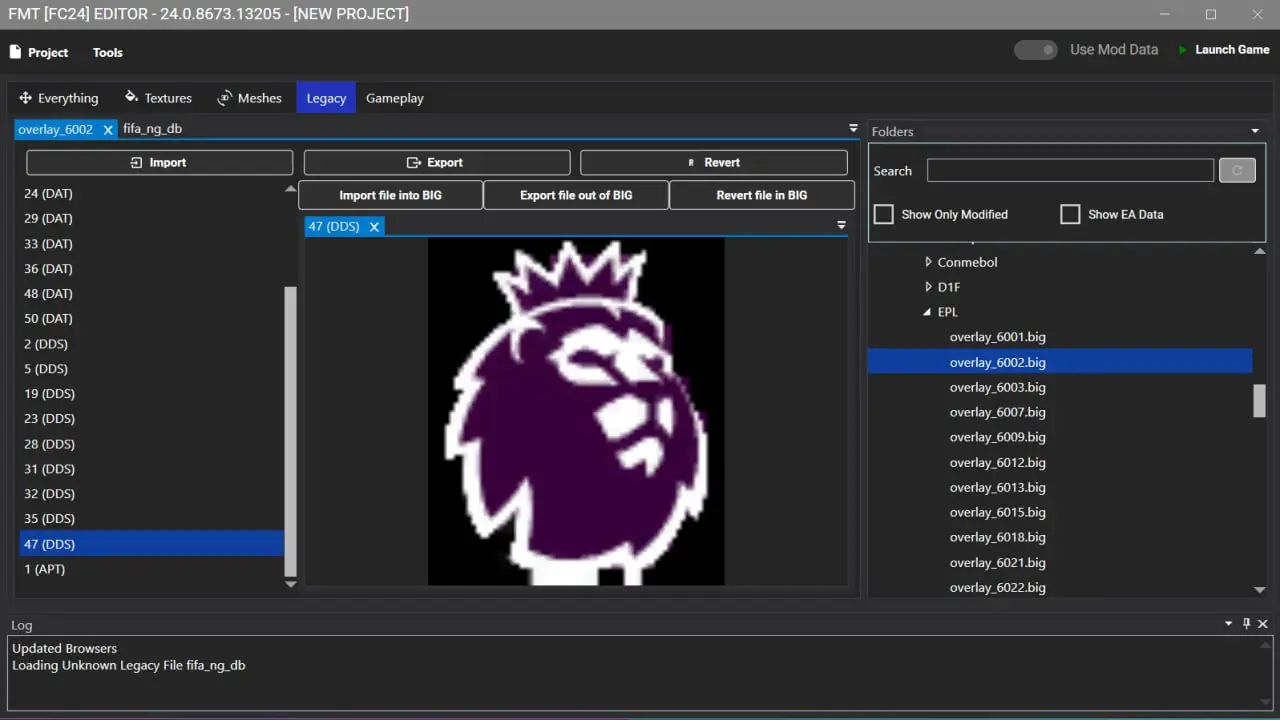Image resolution: width=1280 pixels, height=720 pixels.
Task: Click the Revert button
Action: 714,162
